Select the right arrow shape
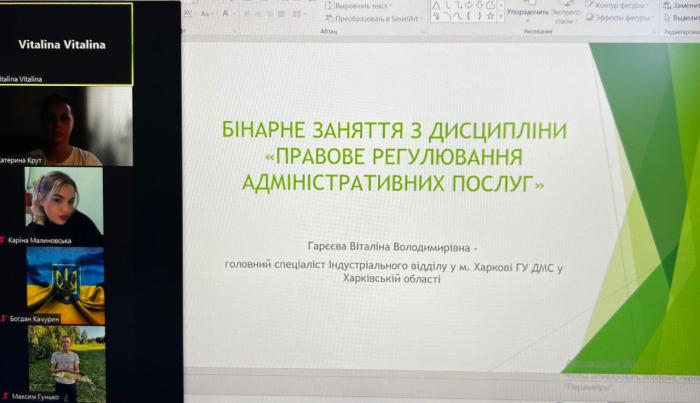Screen dimensions: 700x403 pyautogui.click(x=469, y=5)
